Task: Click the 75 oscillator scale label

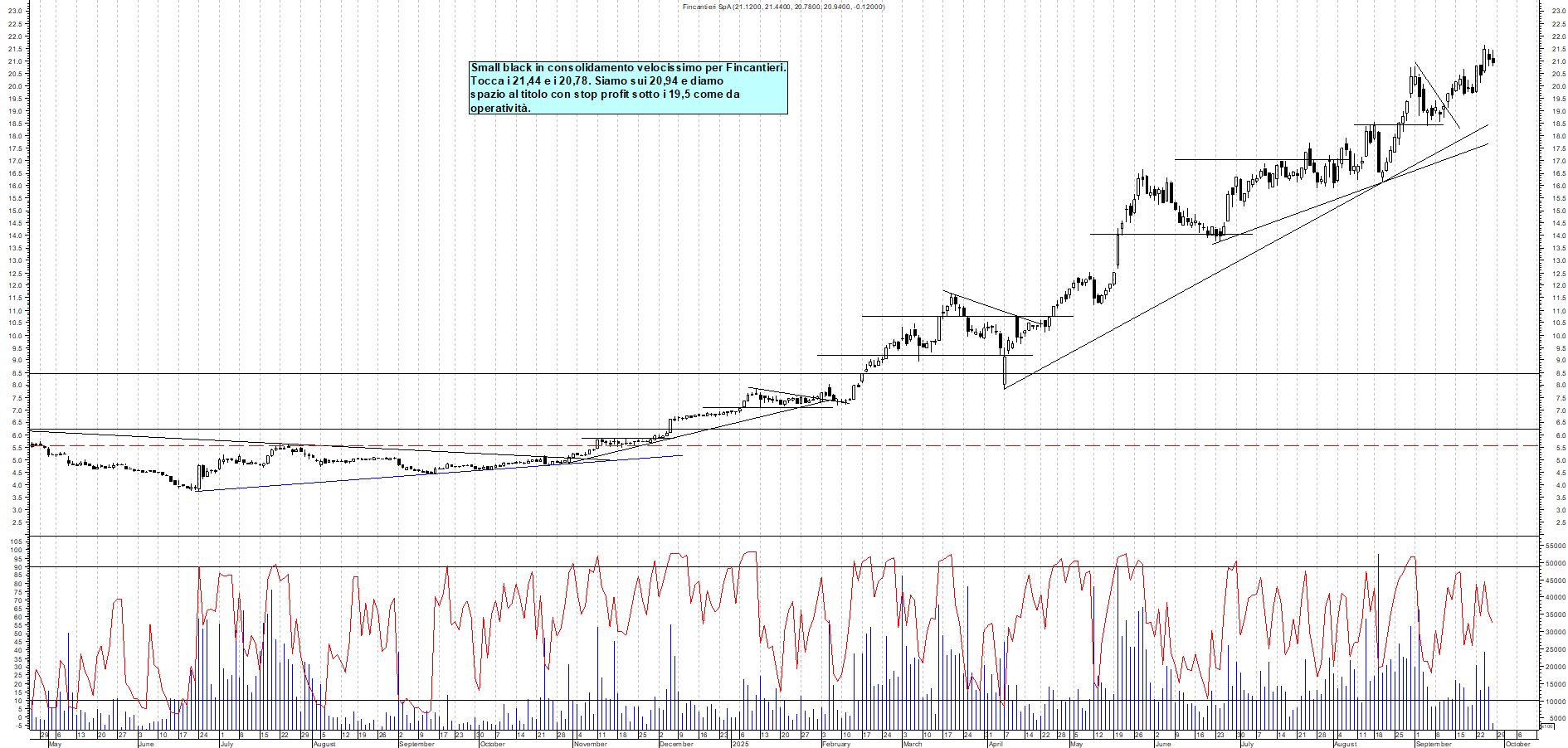Action: click(17, 591)
